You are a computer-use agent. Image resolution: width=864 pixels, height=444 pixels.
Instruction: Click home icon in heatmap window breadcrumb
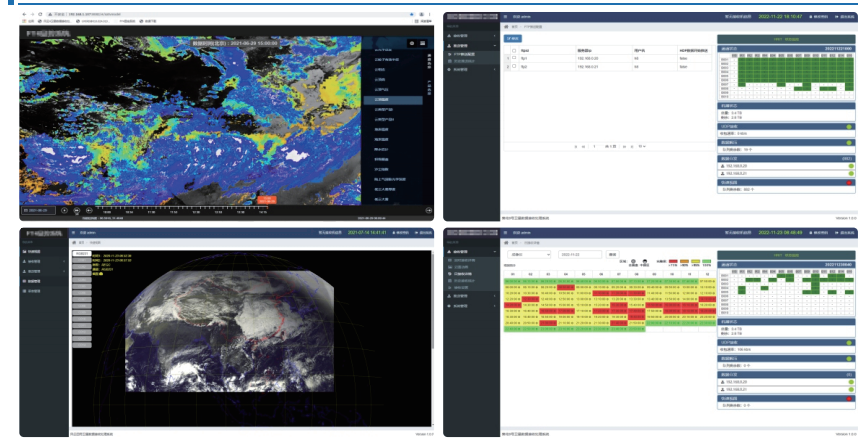point(506,242)
